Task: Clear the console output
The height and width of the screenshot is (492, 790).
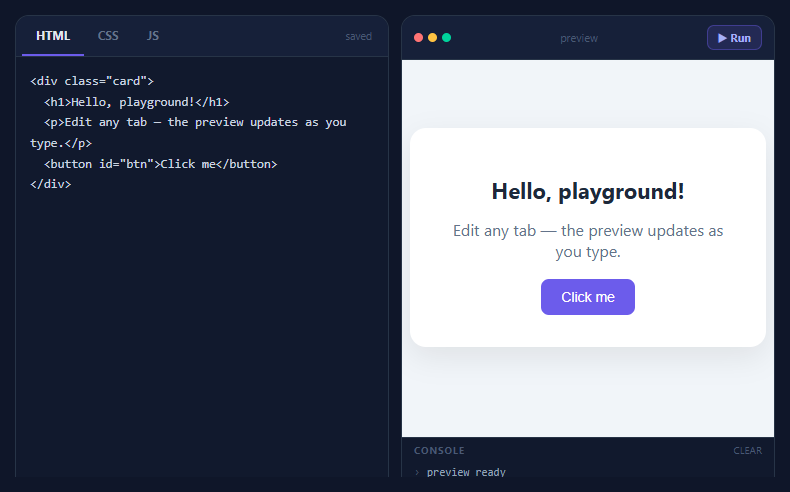Action: click(x=748, y=451)
